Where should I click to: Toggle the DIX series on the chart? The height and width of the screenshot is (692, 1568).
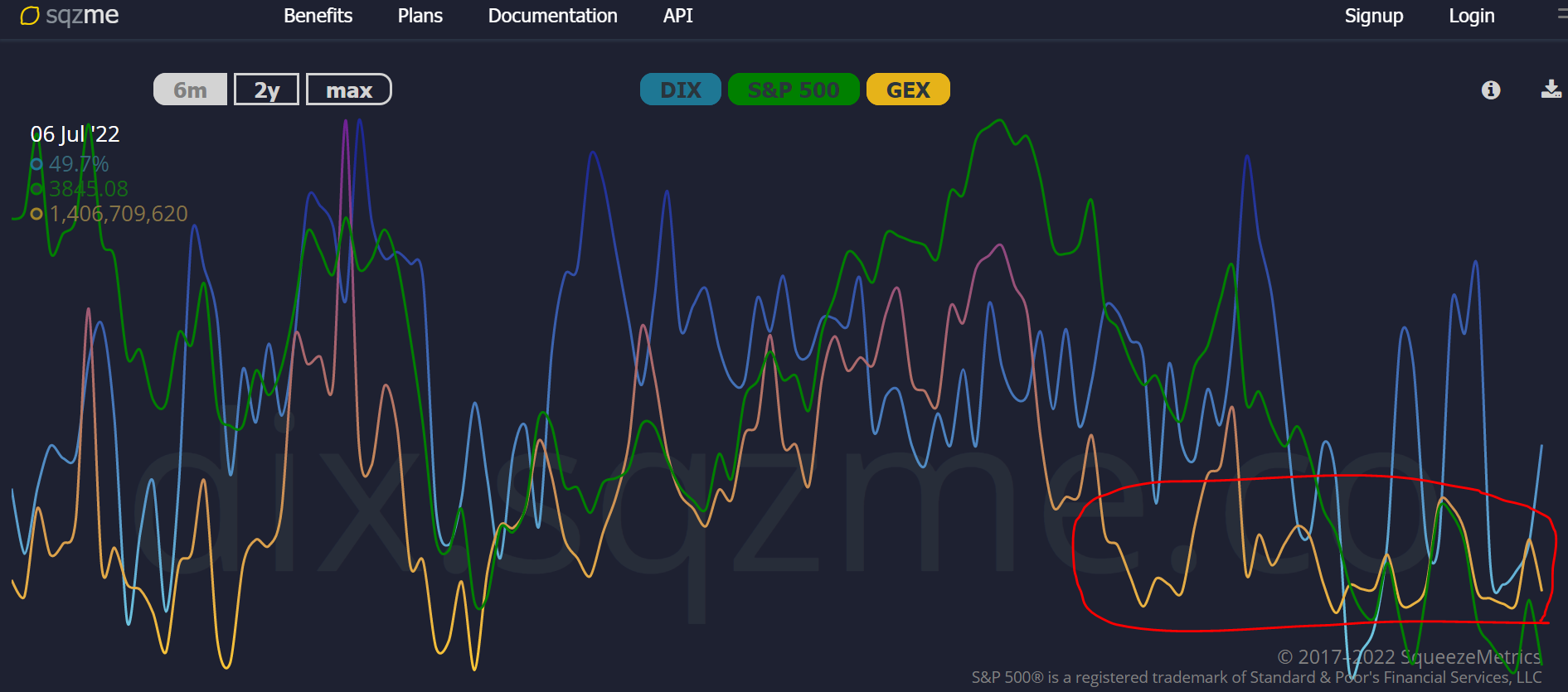click(x=680, y=90)
